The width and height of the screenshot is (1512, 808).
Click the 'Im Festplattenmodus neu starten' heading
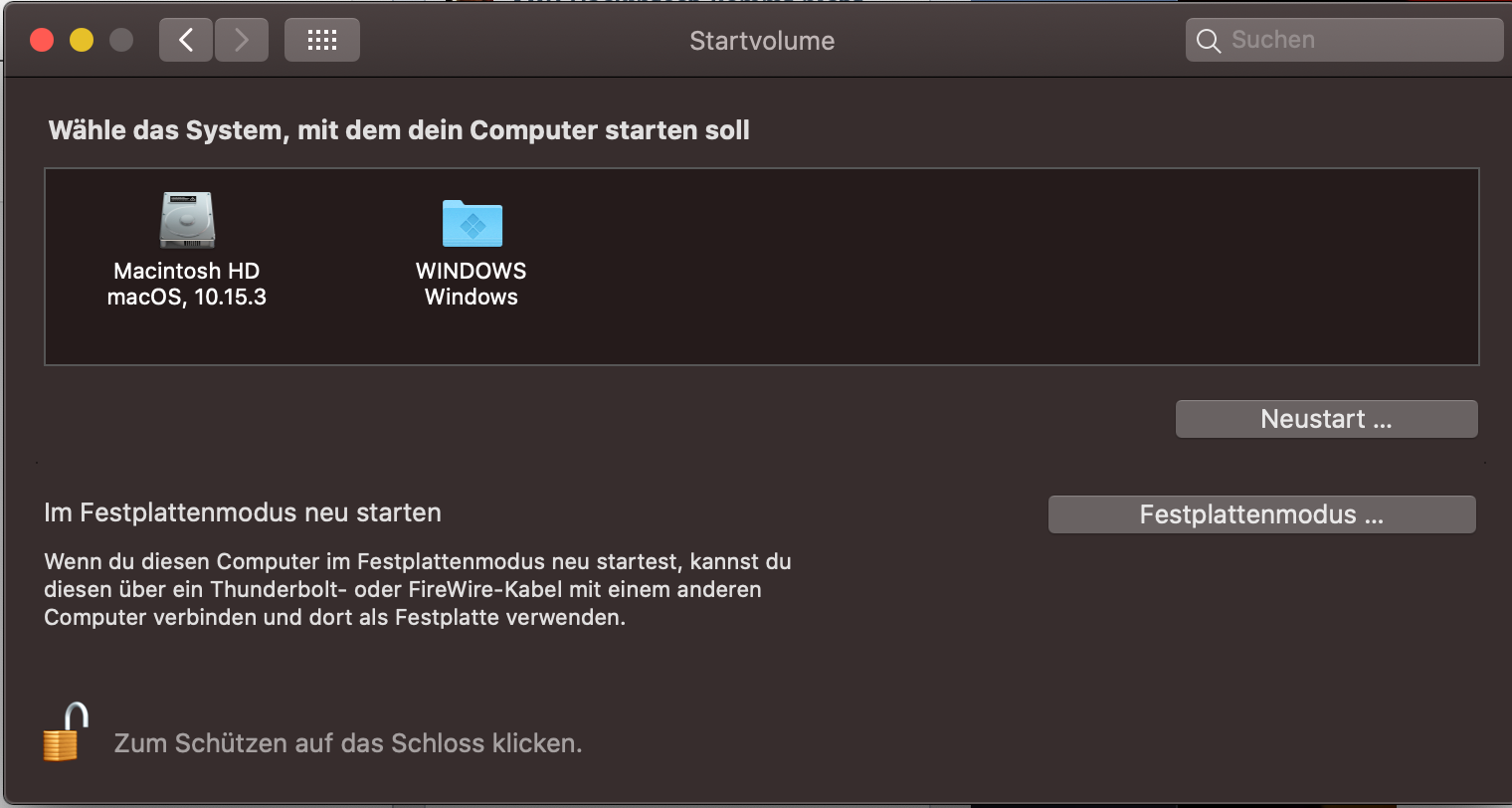pyautogui.click(x=243, y=512)
